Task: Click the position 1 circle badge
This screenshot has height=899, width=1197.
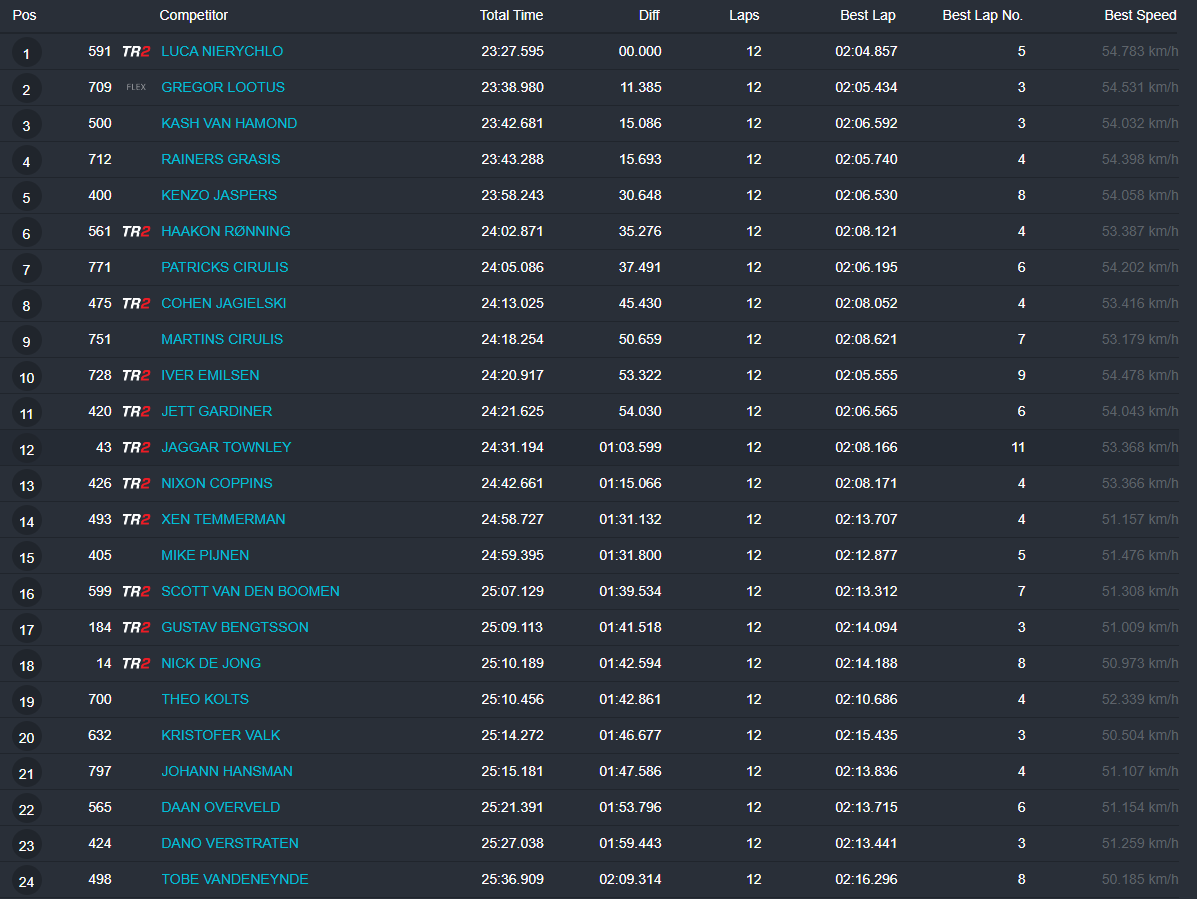Action: [26, 54]
